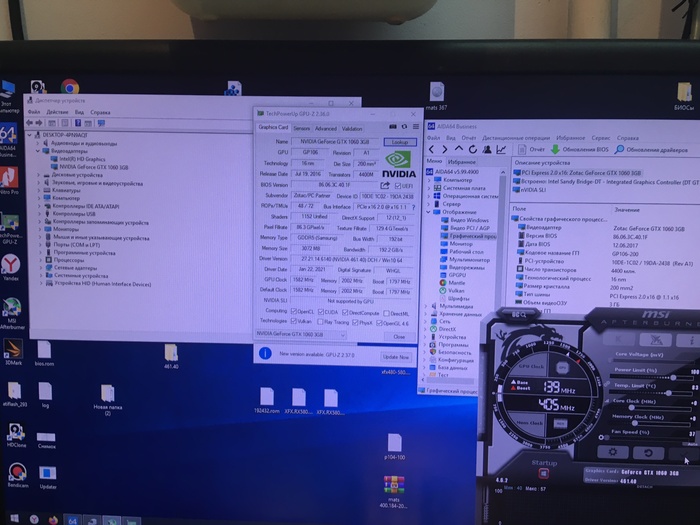The image size is (700, 525).
Task: Expand Клавиатуры node in Device Manager
Action: [39, 190]
